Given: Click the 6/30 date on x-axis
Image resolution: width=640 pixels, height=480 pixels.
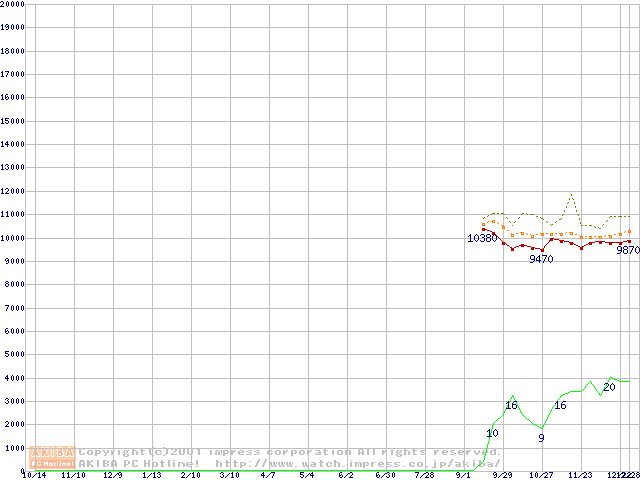Looking at the screenshot, I should pyautogui.click(x=385, y=476).
